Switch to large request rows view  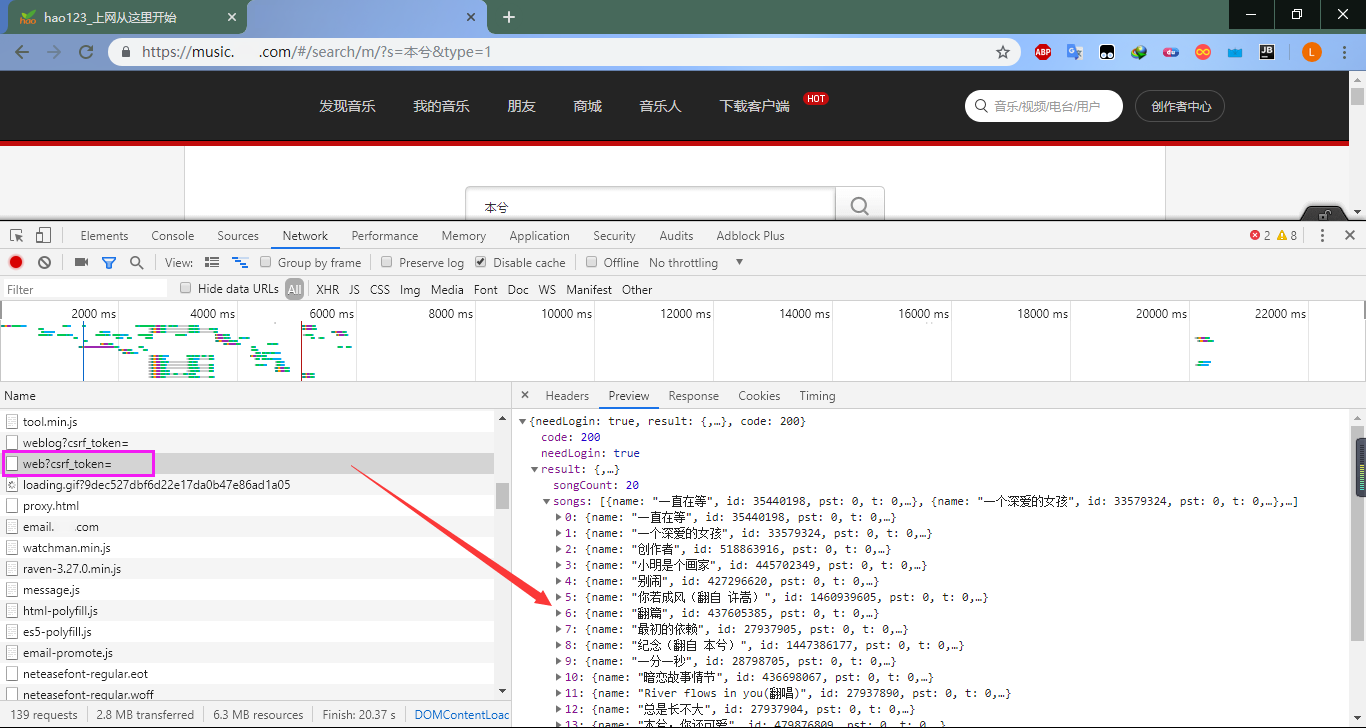click(212, 262)
